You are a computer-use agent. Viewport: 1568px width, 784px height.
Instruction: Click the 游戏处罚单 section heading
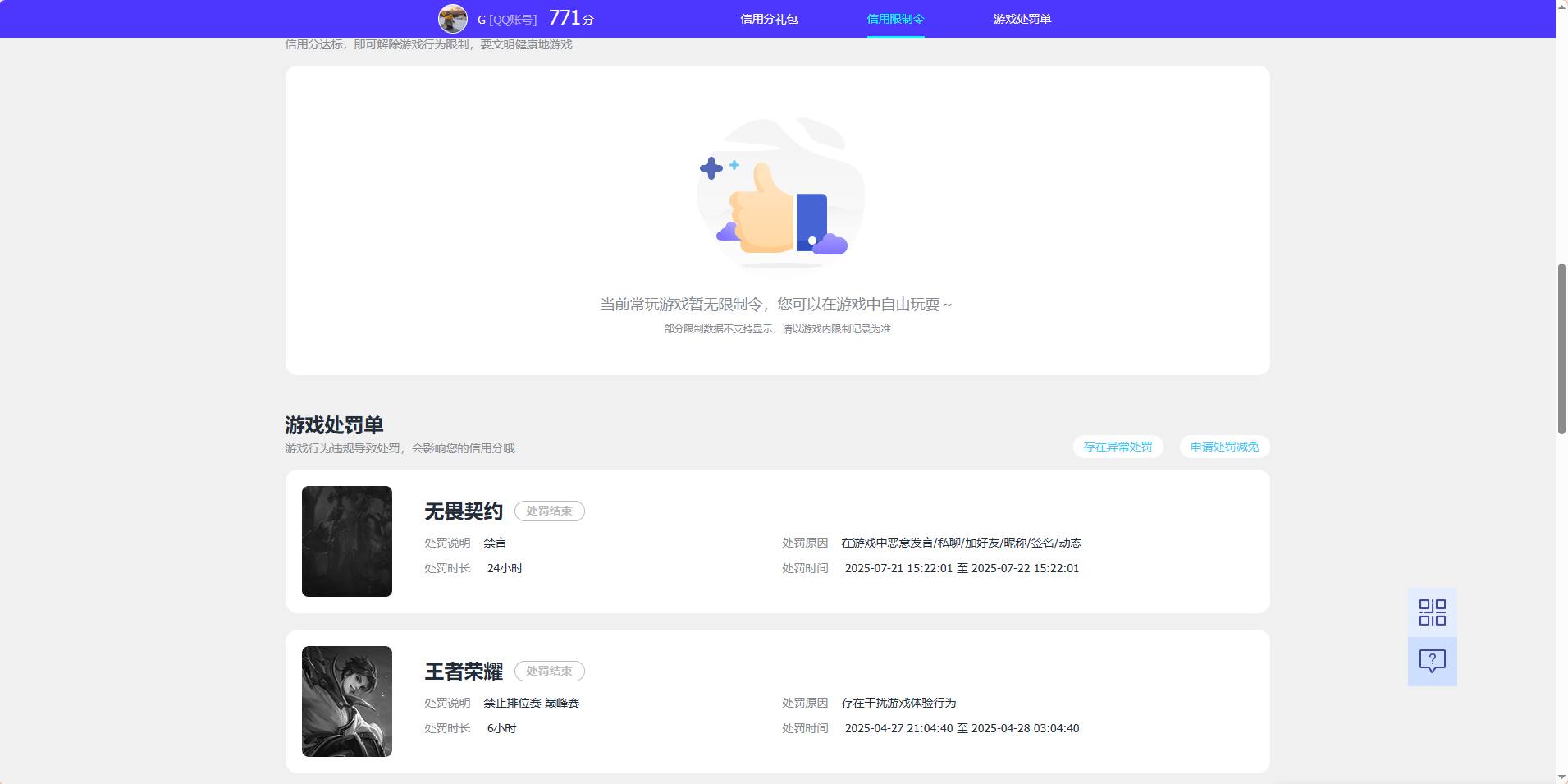[x=334, y=425]
